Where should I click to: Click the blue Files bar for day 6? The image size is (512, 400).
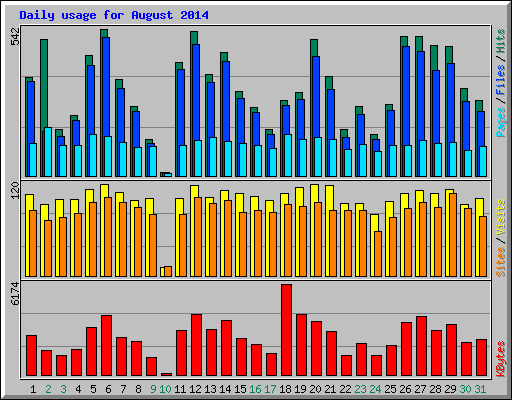coord(107,87)
